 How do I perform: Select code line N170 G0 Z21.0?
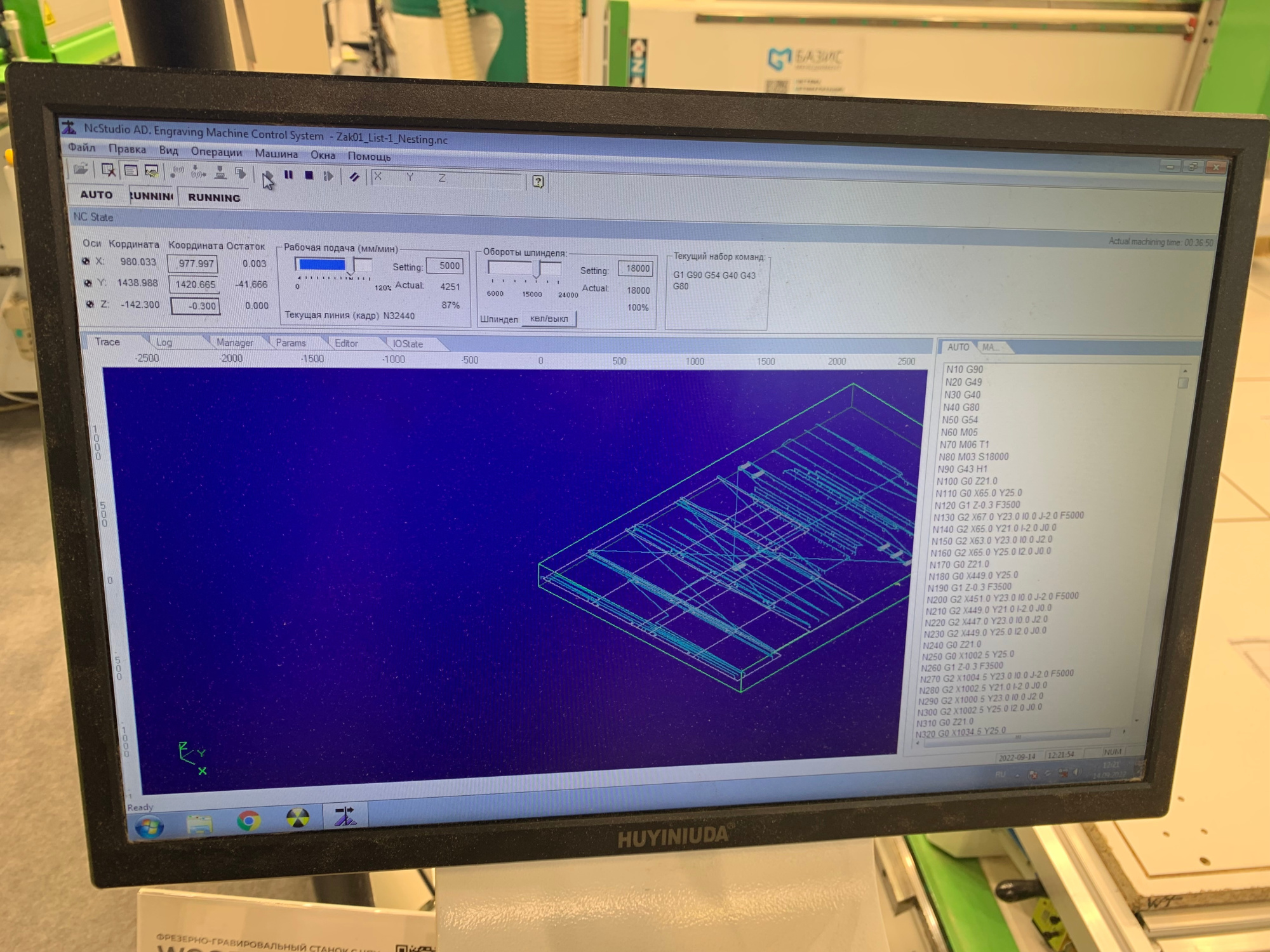click(959, 564)
